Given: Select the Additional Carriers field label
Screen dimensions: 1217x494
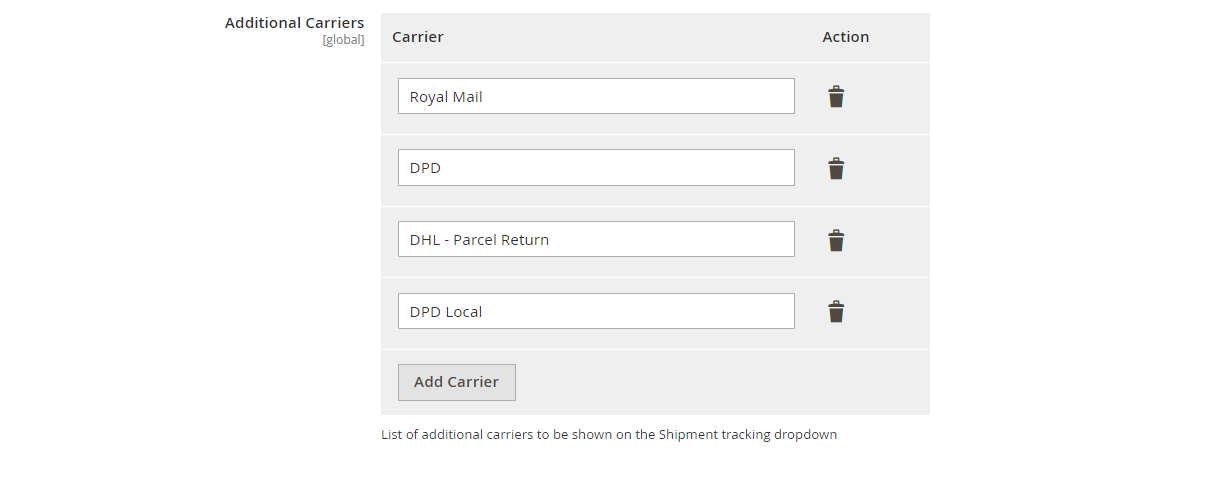Looking at the screenshot, I should [x=294, y=22].
